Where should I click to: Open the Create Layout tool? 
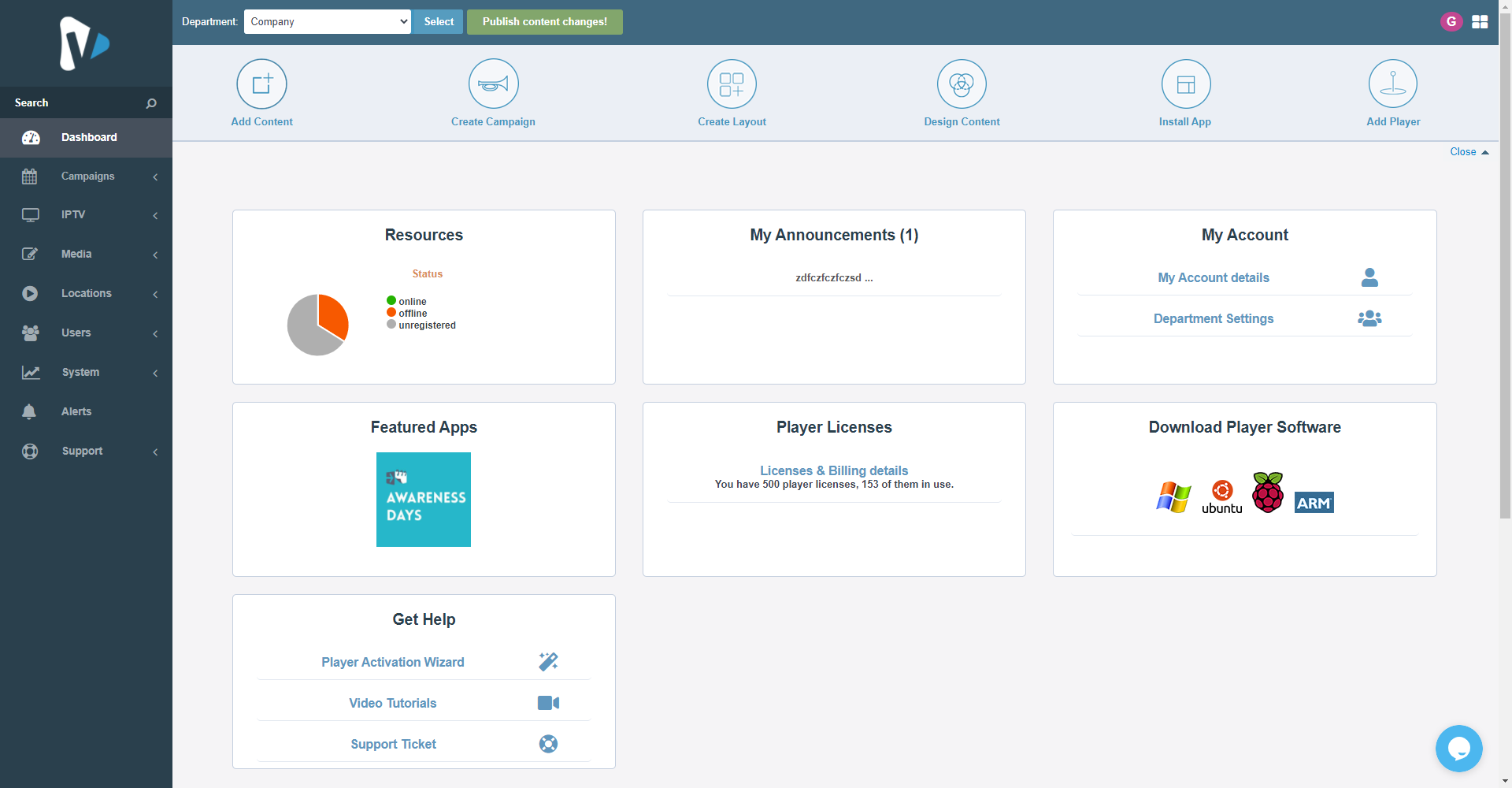pyautogui.click(x=732, y=92)
